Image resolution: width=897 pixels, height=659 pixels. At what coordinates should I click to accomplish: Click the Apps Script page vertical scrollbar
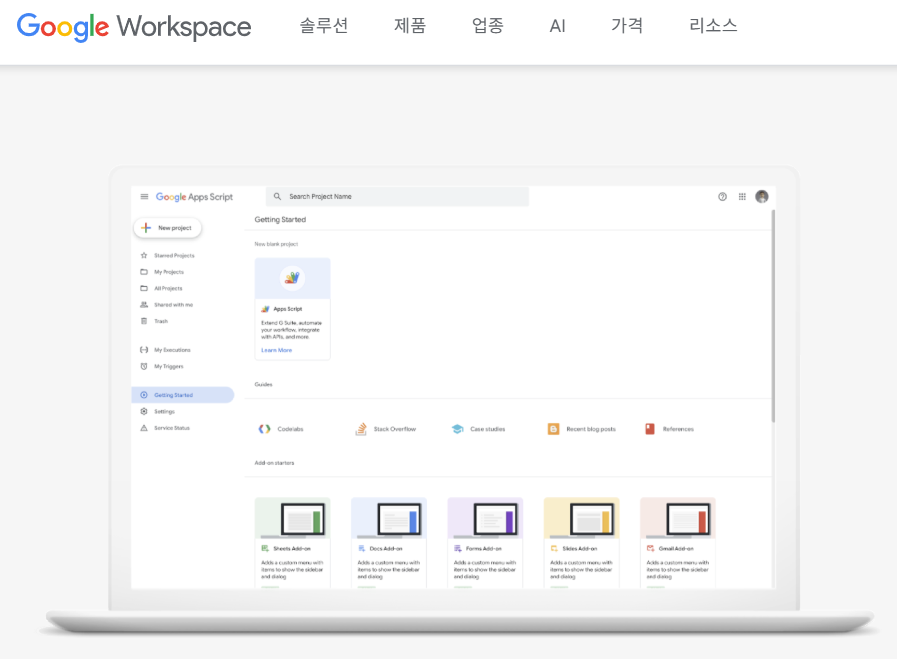(773, 316)
